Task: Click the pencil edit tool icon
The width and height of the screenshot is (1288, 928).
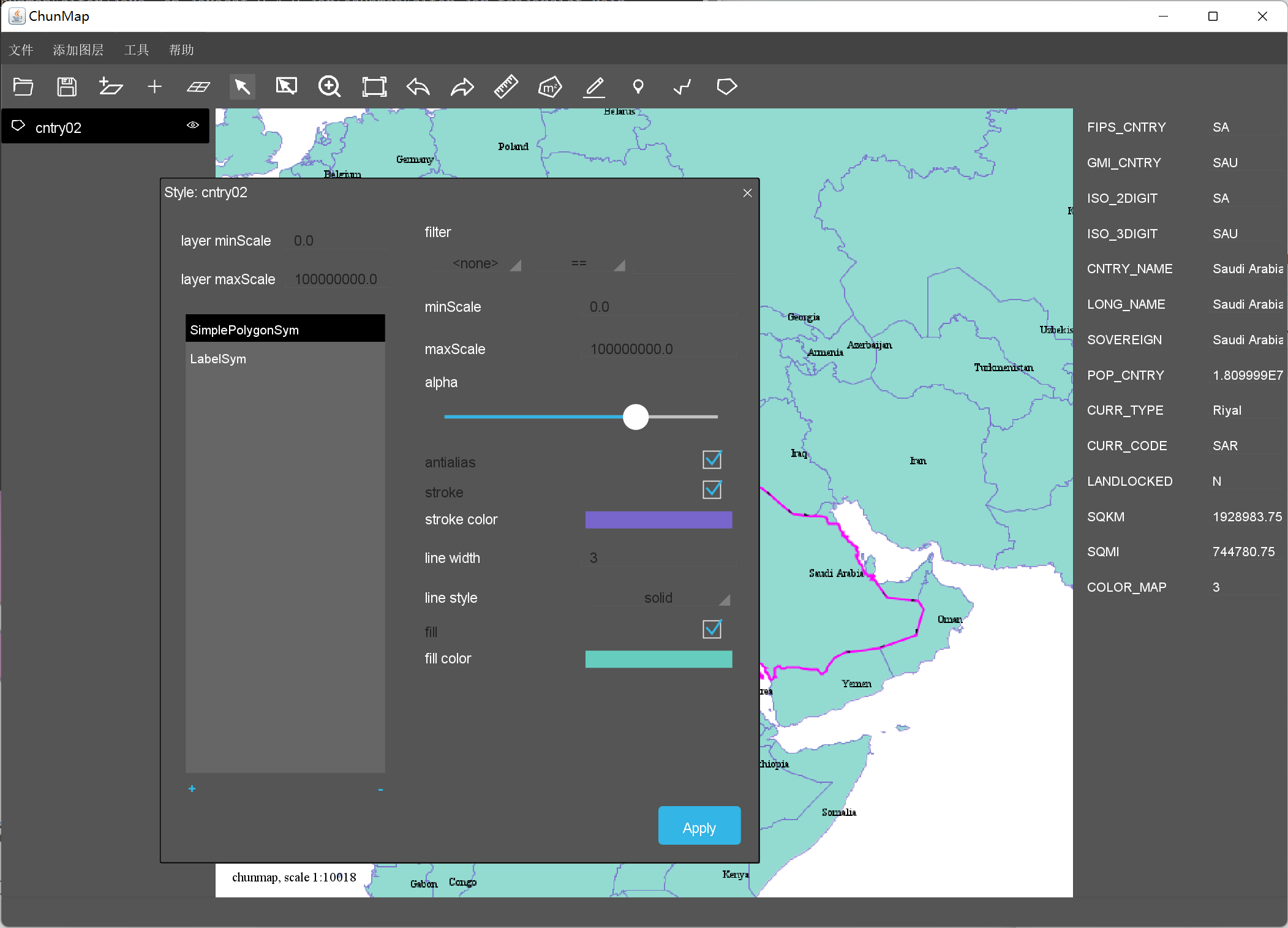Action: click(x=594, y=87)
